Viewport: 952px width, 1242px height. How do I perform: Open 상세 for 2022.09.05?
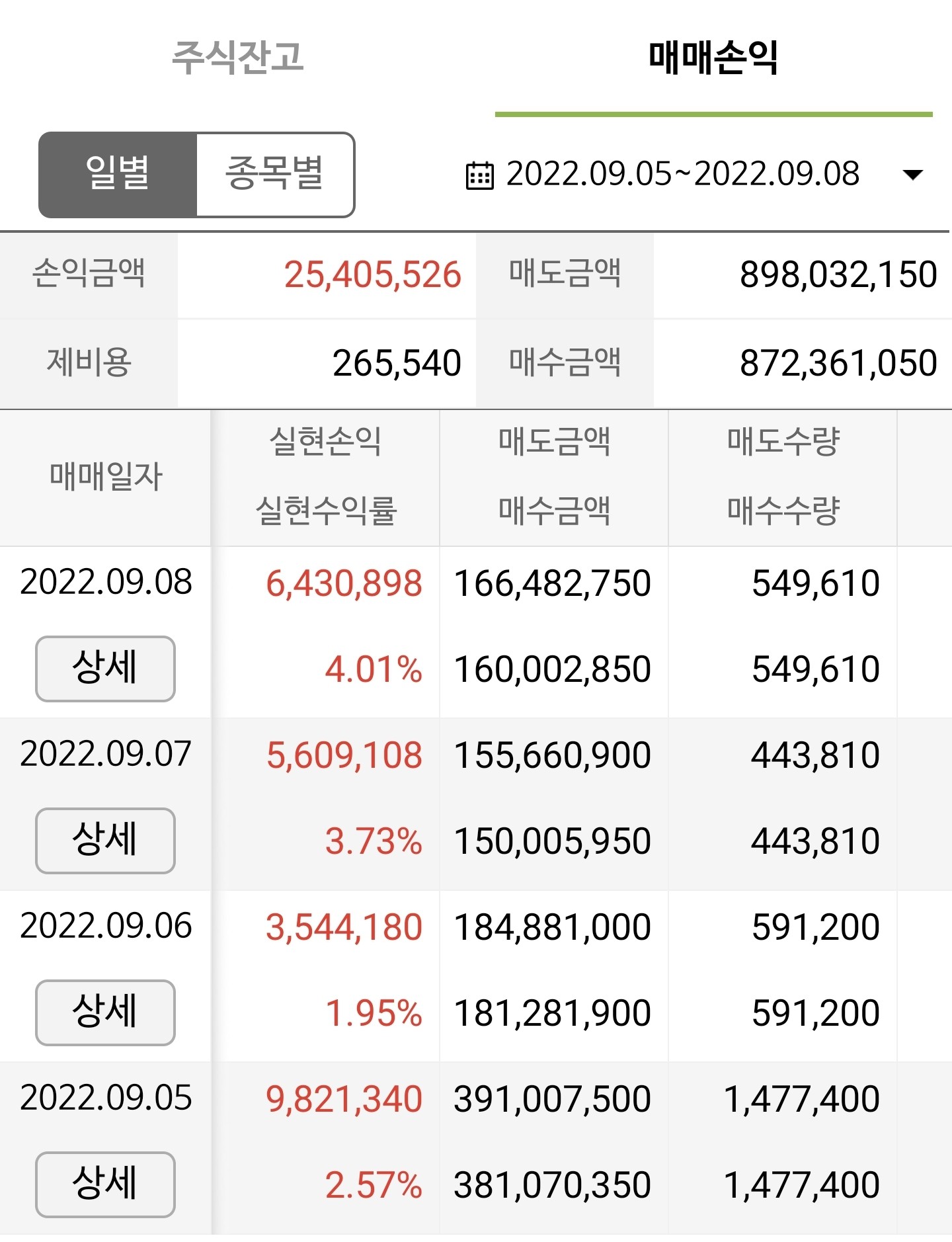(x=105, y=1184)
